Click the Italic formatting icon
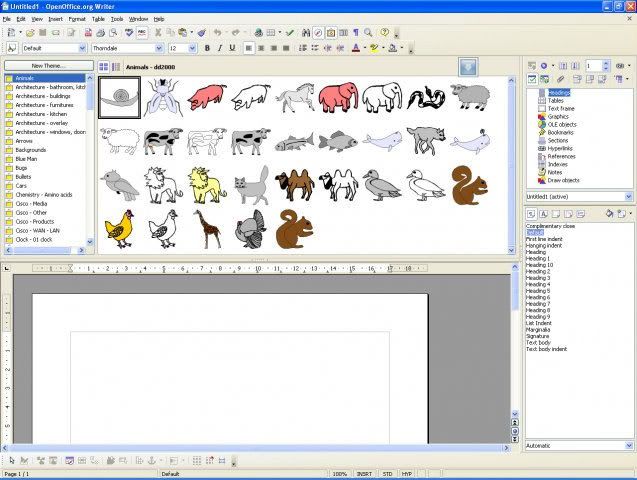This screenshot has width=637, height=480. [x=220, y=47]
